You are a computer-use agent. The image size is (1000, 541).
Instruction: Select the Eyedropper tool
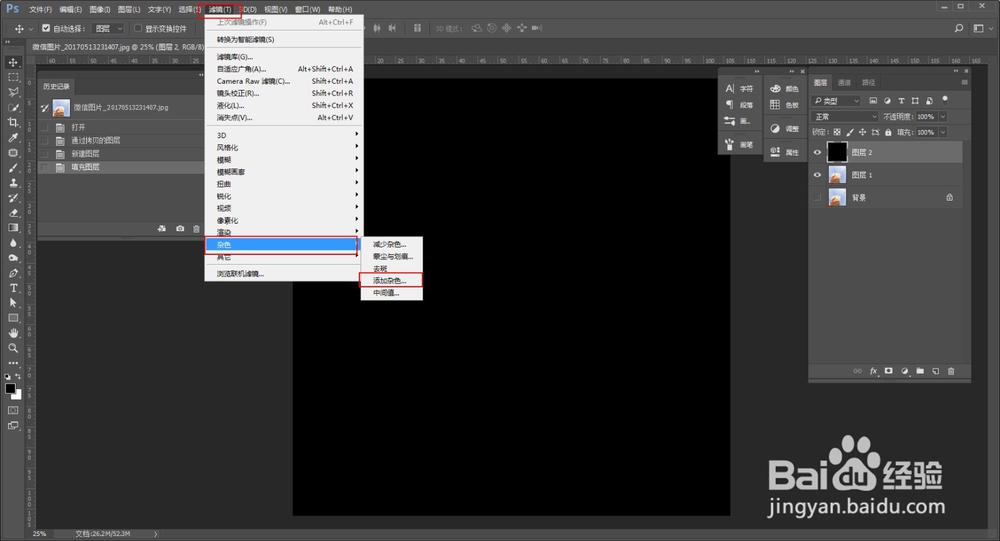pos(13,138)
